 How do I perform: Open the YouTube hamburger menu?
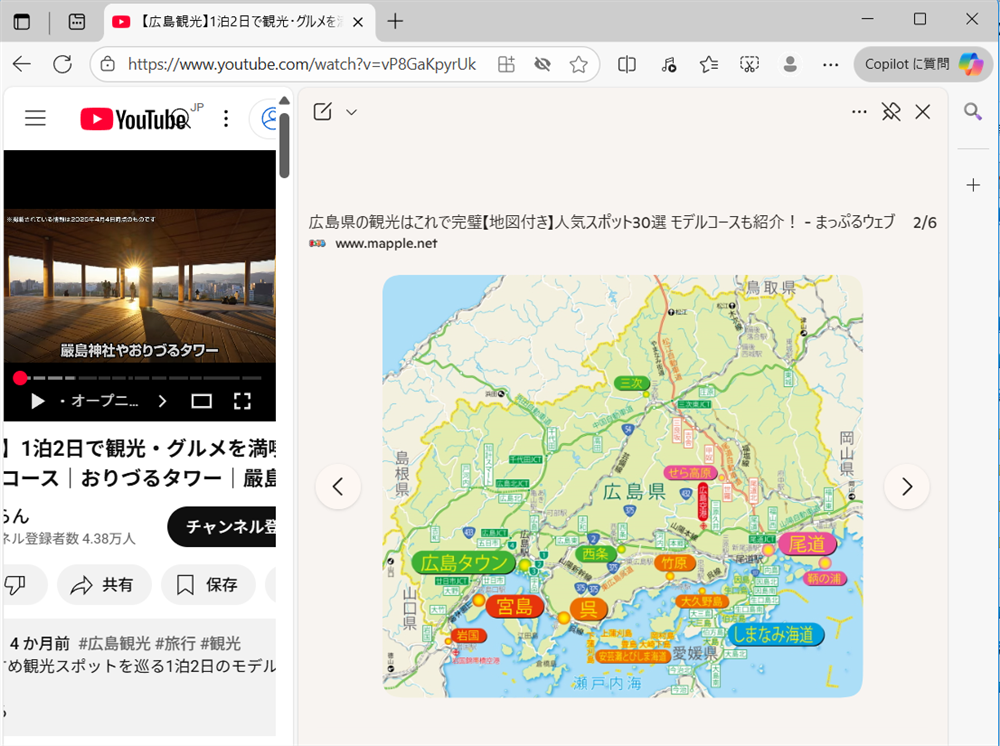pyautogui.click(x=35, y=118)
